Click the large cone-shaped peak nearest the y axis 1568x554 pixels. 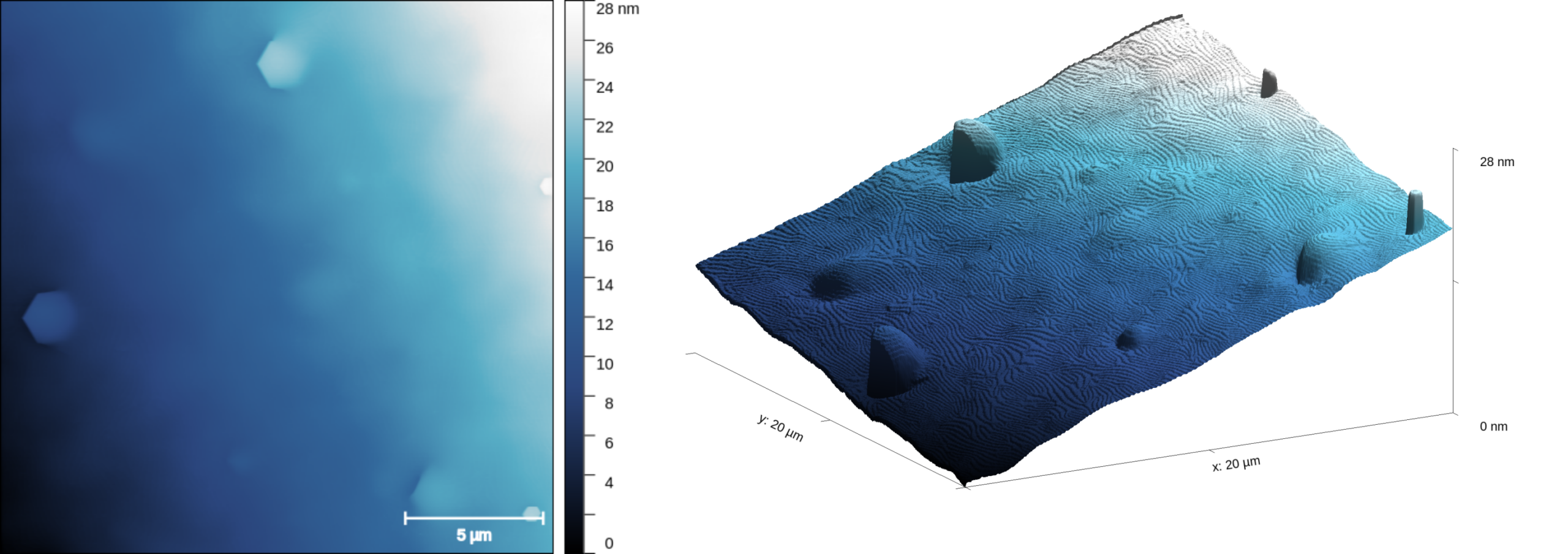click(894, 362)
